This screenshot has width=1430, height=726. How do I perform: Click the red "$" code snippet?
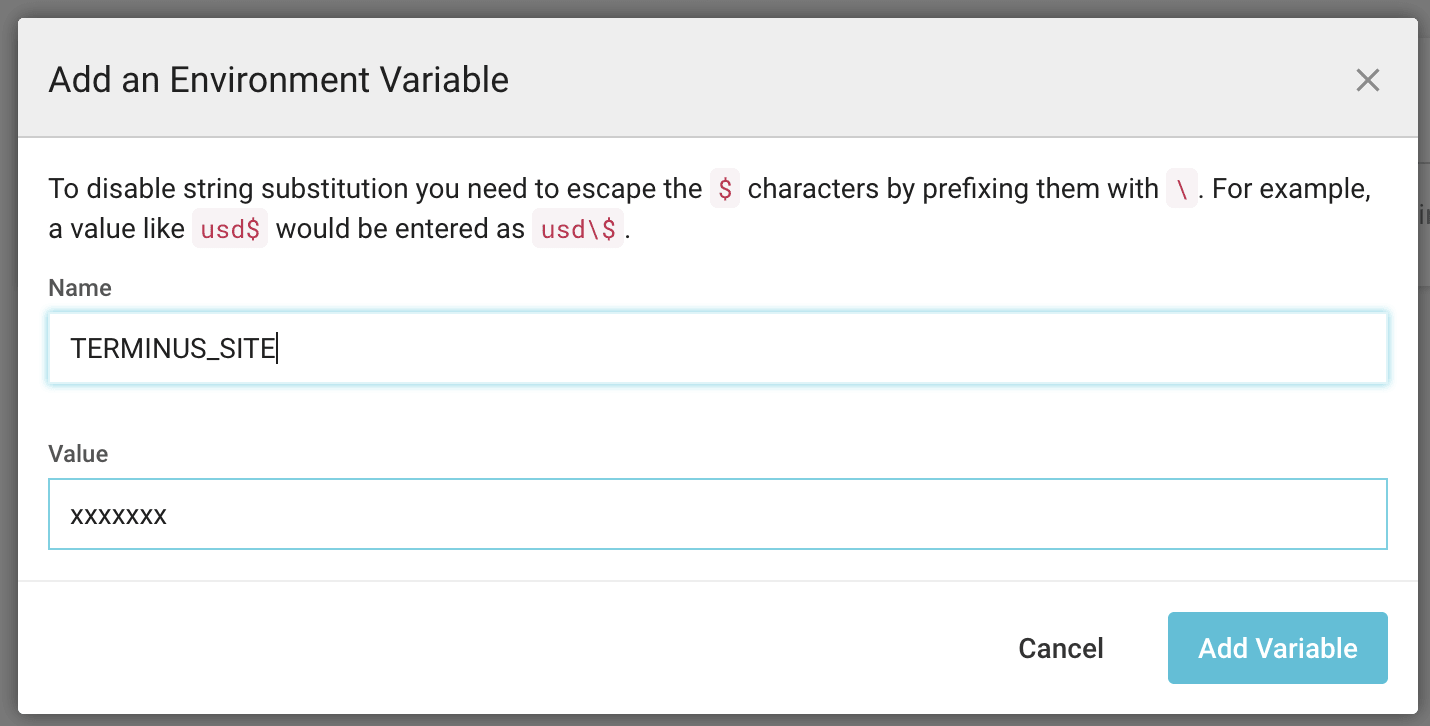tap(724, 189)
